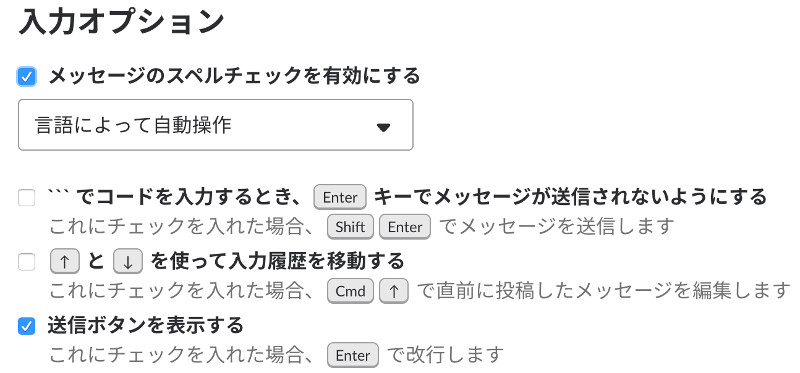Click the キーでメッセージが送信されないようにする label
This screenshot has width=800, height=373.
coord(570,196)
